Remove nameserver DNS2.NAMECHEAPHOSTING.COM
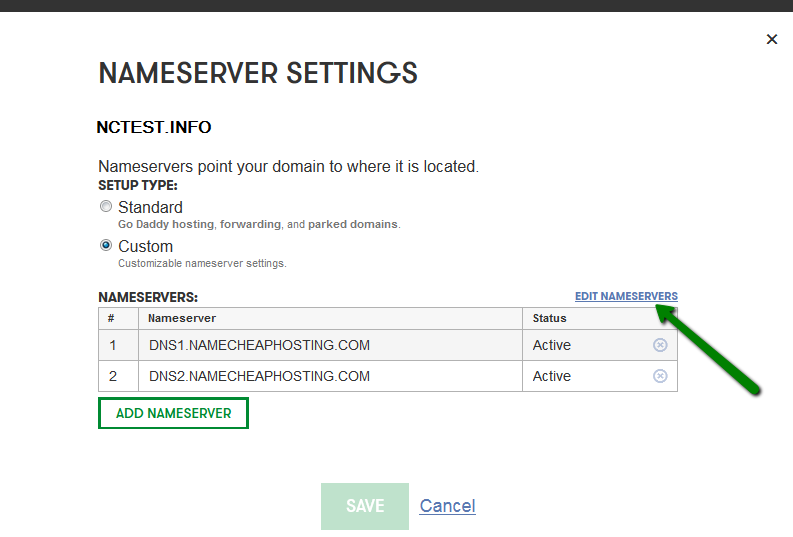The width and height of the screenshot is (793, 537). pyautogui.click(x=660, y=376)
